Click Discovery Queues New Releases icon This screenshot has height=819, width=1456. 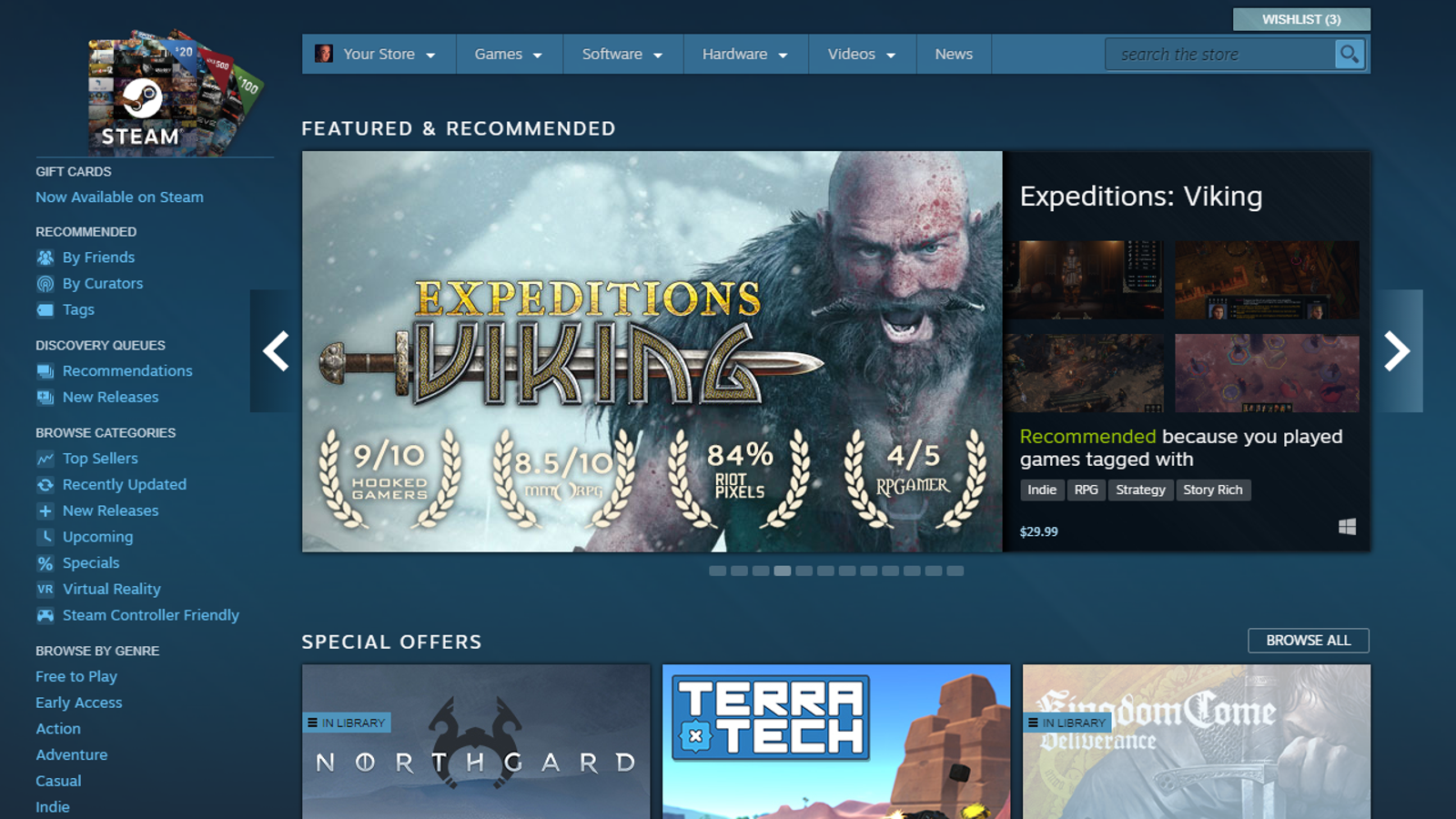(x=45, y=398)
